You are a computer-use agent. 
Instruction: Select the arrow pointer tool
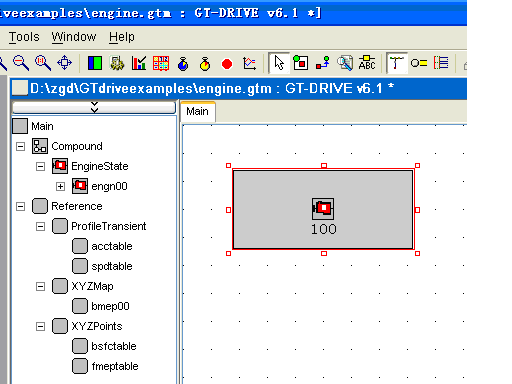pyautogui.click(x=279, y=63)
